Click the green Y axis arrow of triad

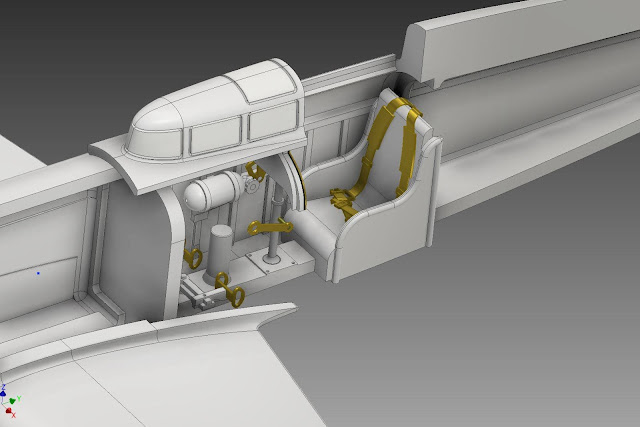pyautogui.click(x=14, y=400)
